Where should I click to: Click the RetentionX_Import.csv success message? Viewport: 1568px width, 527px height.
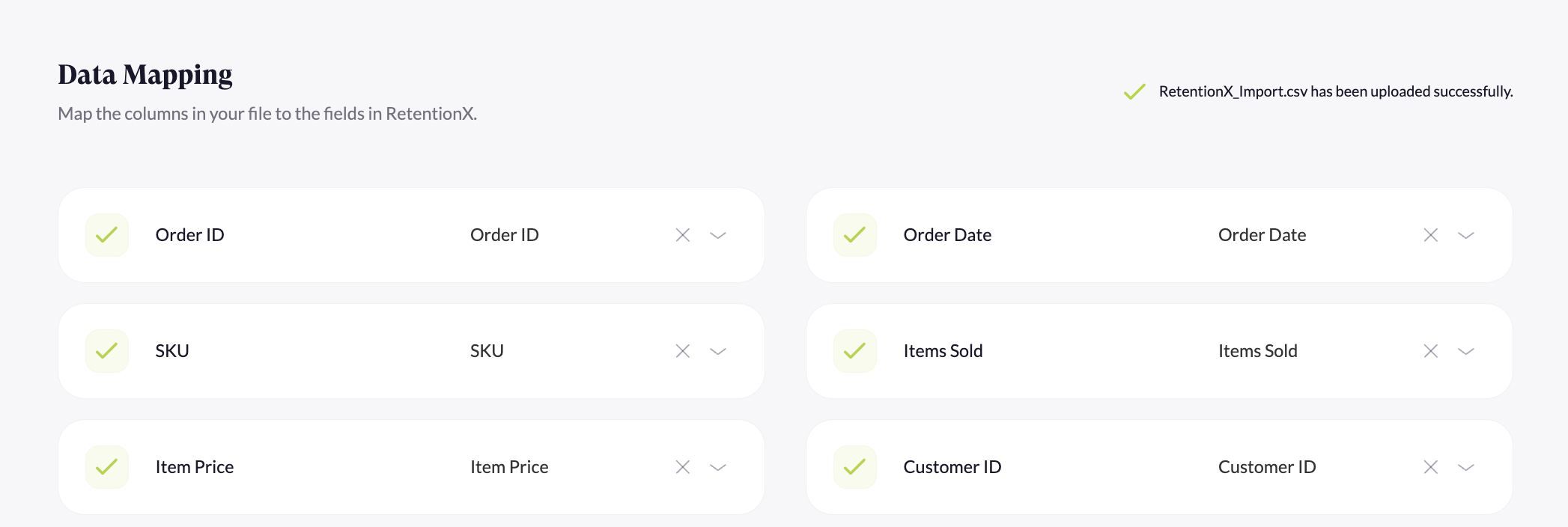point(1335,91)
